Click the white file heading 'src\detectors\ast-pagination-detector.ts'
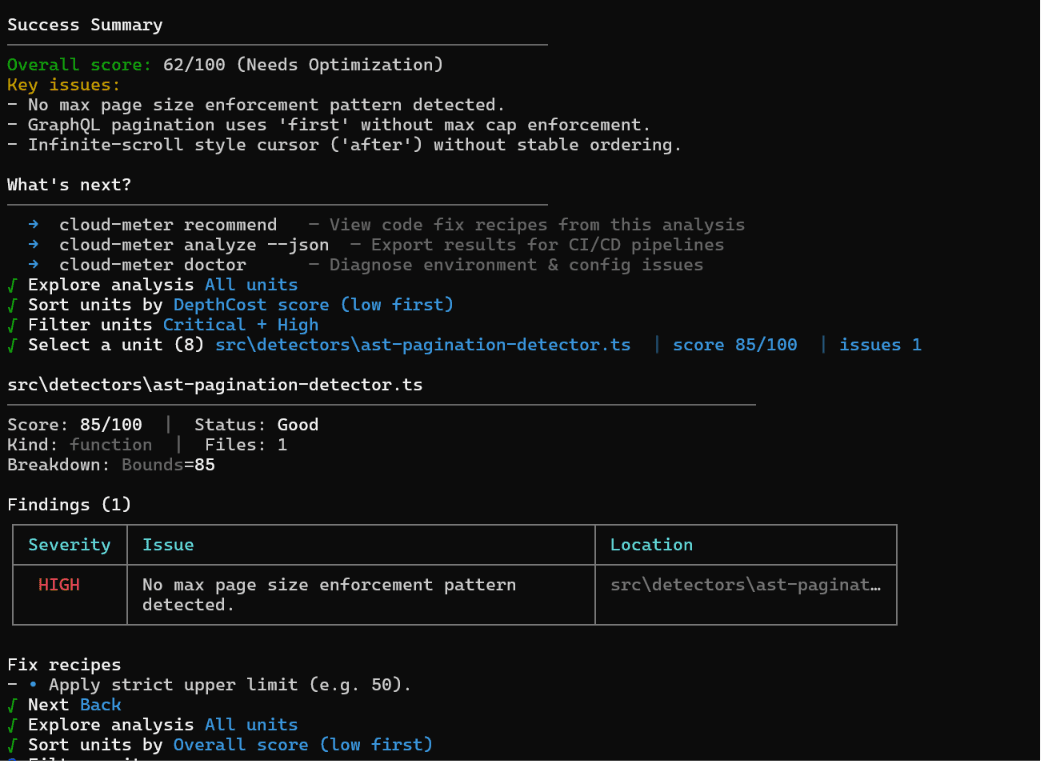The height and width of the screenshot is (761, 1041). (215, 384)
